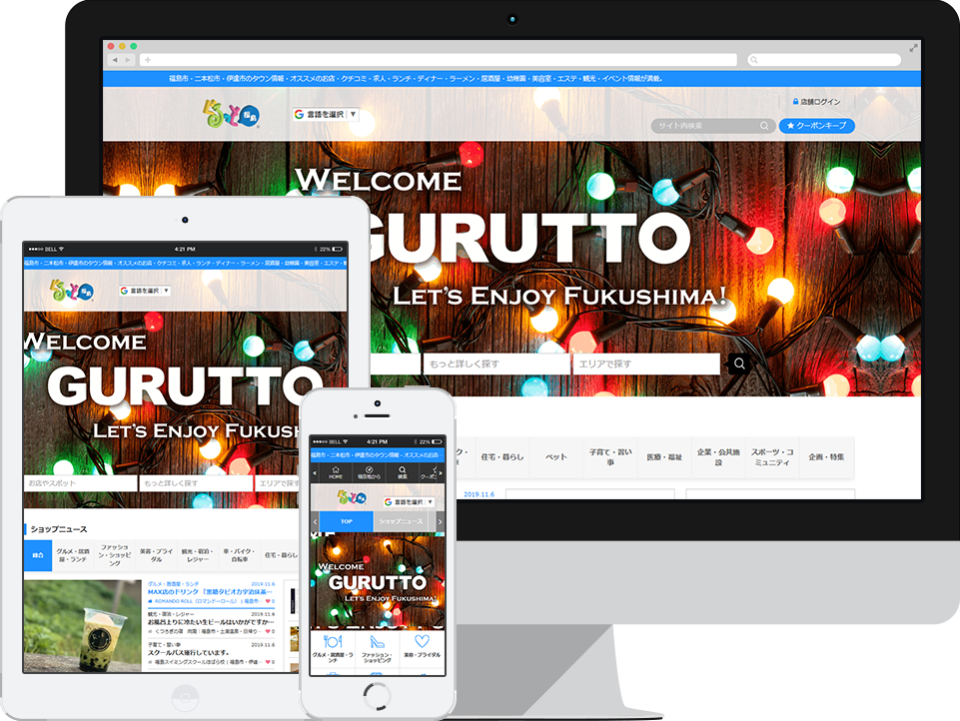This screenshot has width=960, height=721.
Task: Select the blue 総合 tab on the tablet
Action: [38, 555]
